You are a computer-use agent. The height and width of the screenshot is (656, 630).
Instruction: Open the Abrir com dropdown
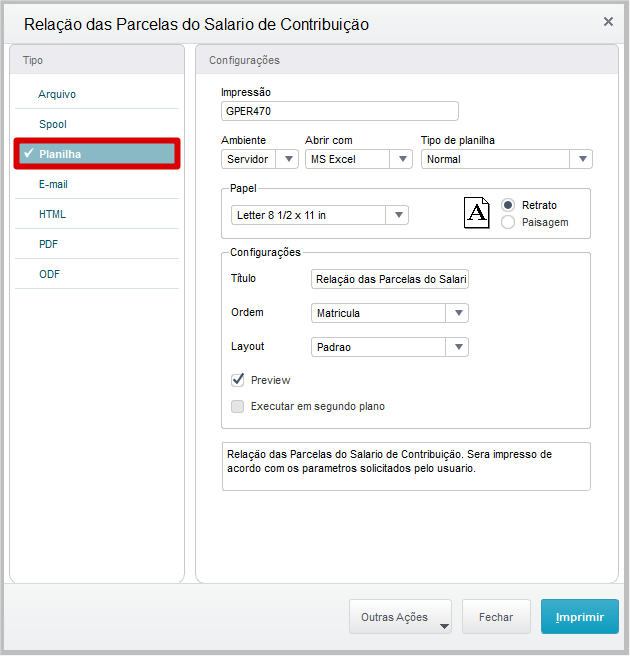359,159
